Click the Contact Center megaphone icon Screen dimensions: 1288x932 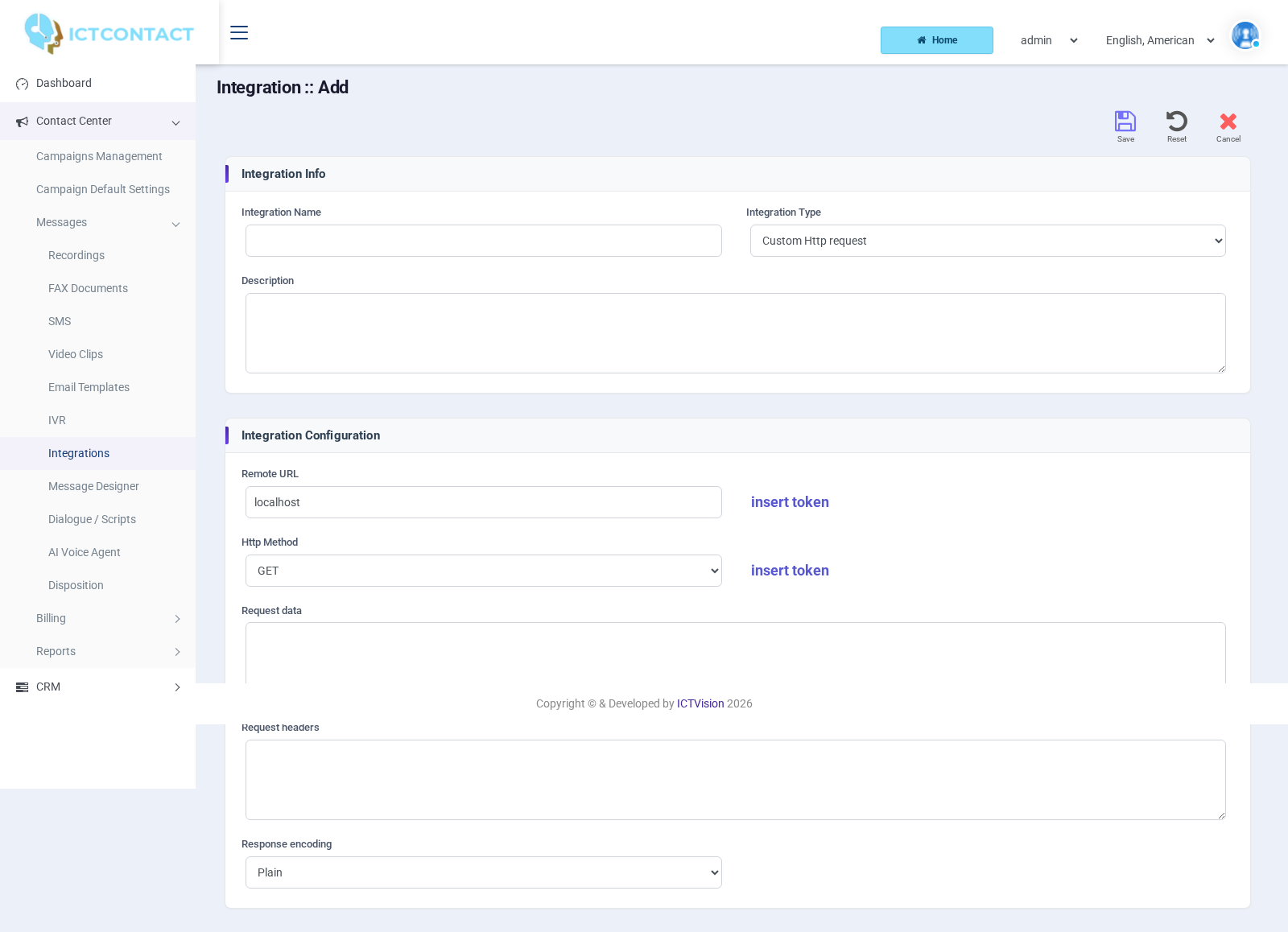click(x=23, y=122)
